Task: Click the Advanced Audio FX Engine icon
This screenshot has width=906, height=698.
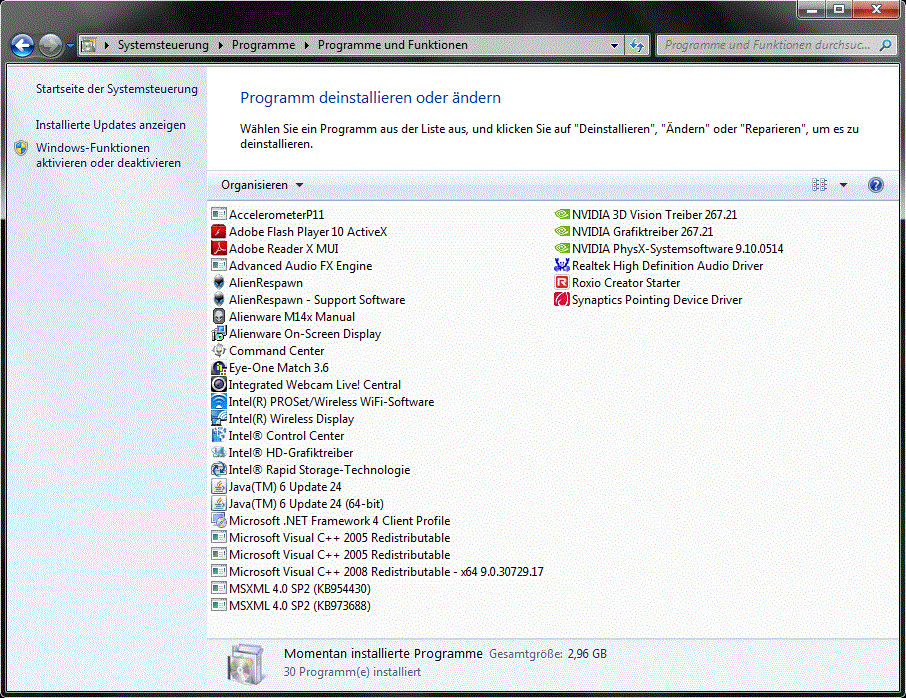Action: pyautogui.click(x=218, y=265)
